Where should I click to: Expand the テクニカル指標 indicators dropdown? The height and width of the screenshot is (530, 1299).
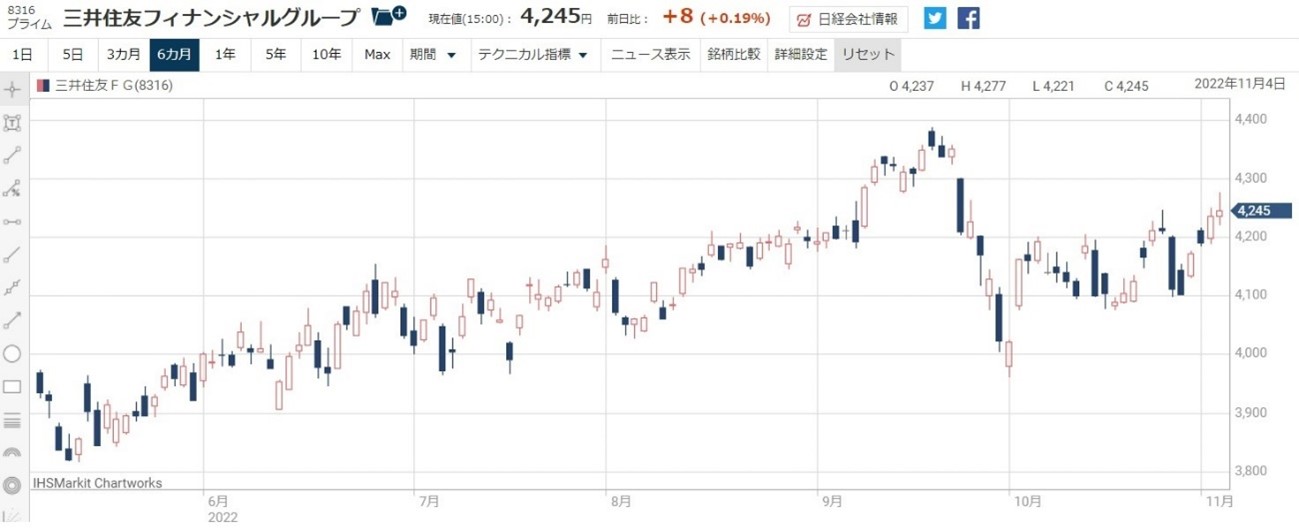(x=533, y=54)
